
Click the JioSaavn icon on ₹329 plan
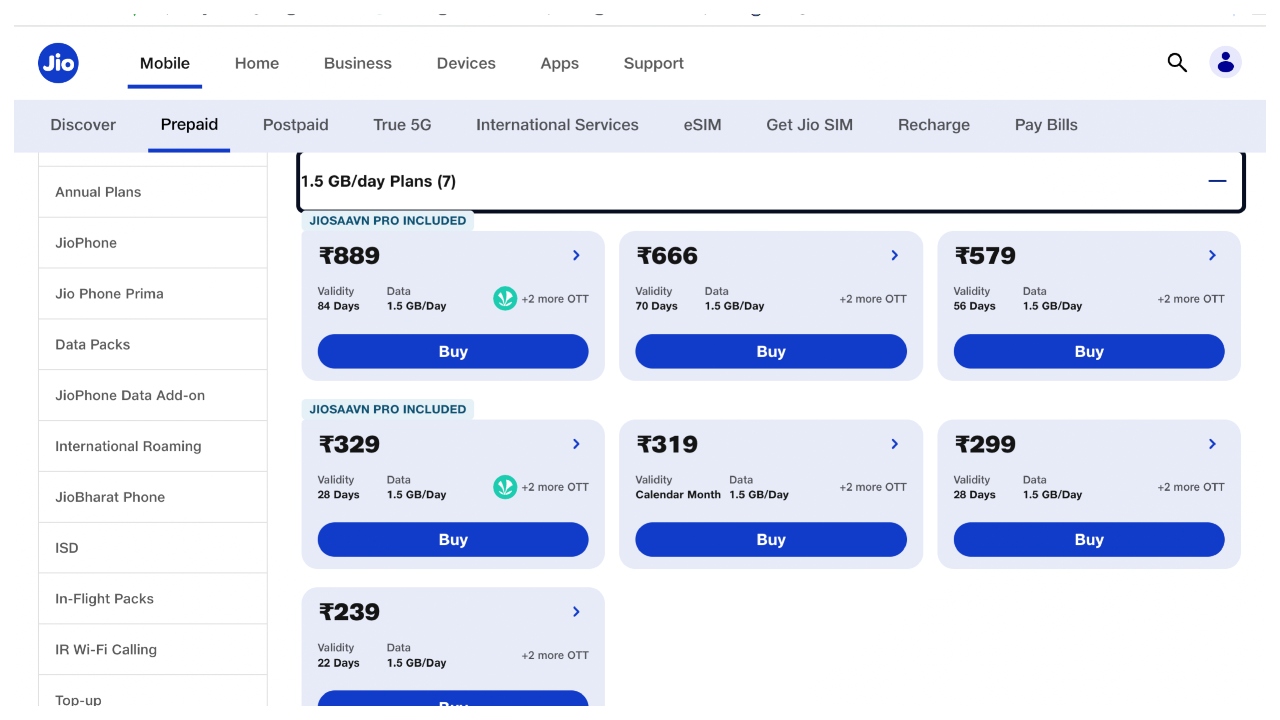(505, 487)
